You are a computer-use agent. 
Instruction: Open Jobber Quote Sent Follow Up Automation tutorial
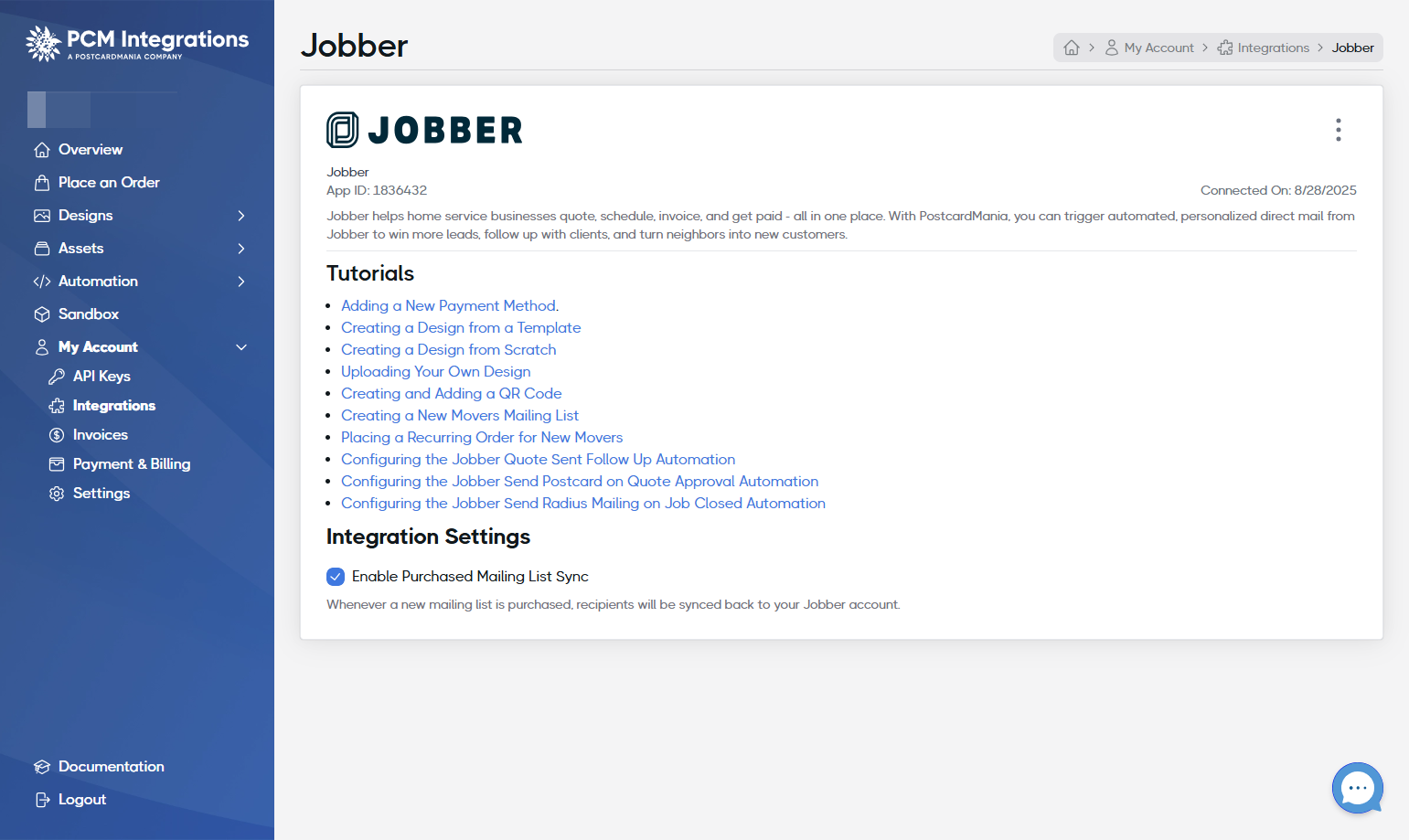(538, 460)
